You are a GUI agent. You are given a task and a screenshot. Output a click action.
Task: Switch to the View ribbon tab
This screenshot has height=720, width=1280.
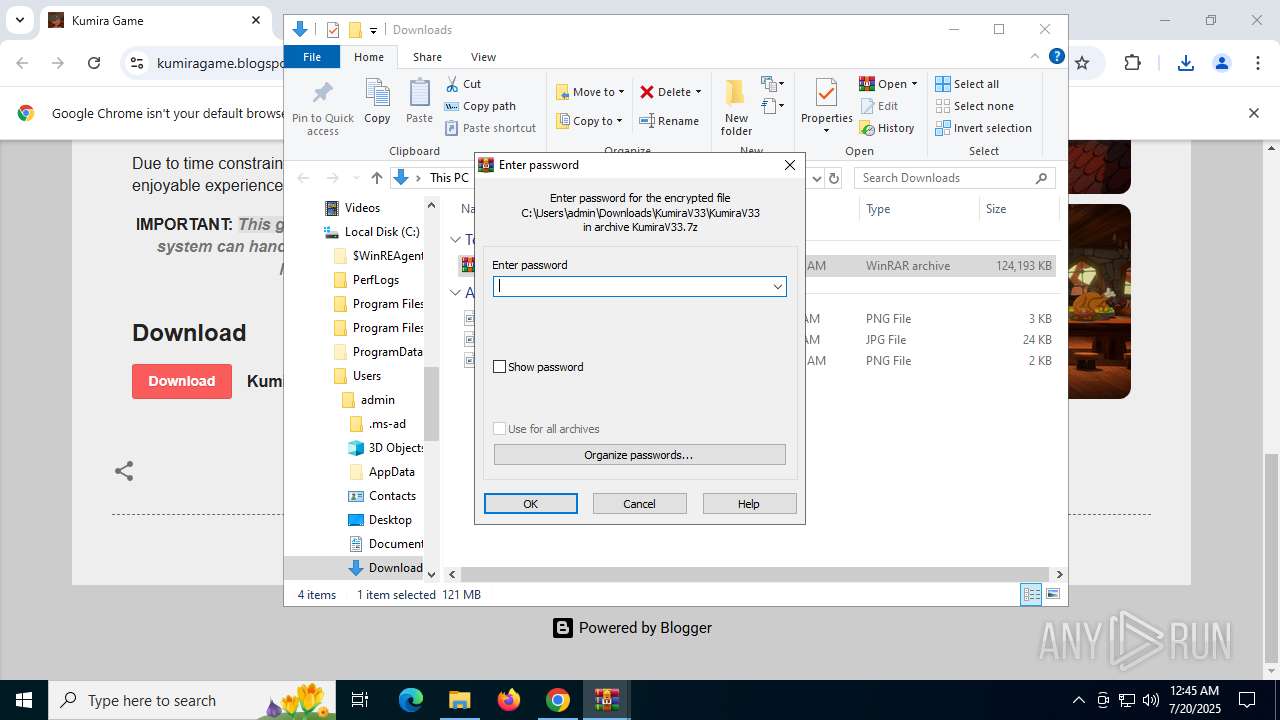coord(483,57)
